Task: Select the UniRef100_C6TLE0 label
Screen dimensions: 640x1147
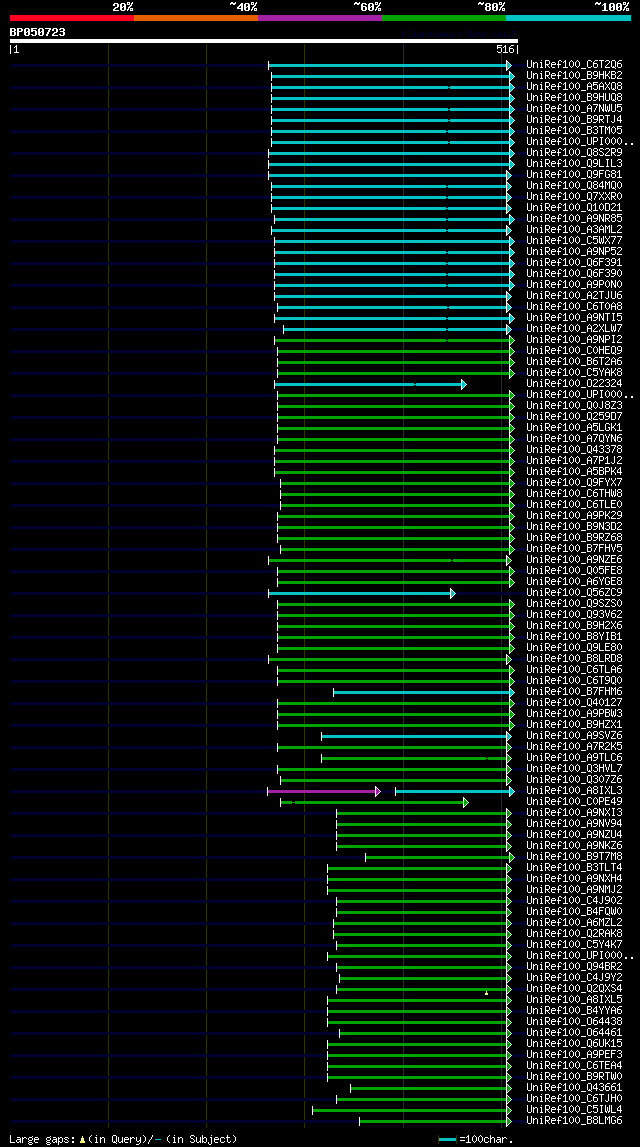Action: (x=574, y=505)
